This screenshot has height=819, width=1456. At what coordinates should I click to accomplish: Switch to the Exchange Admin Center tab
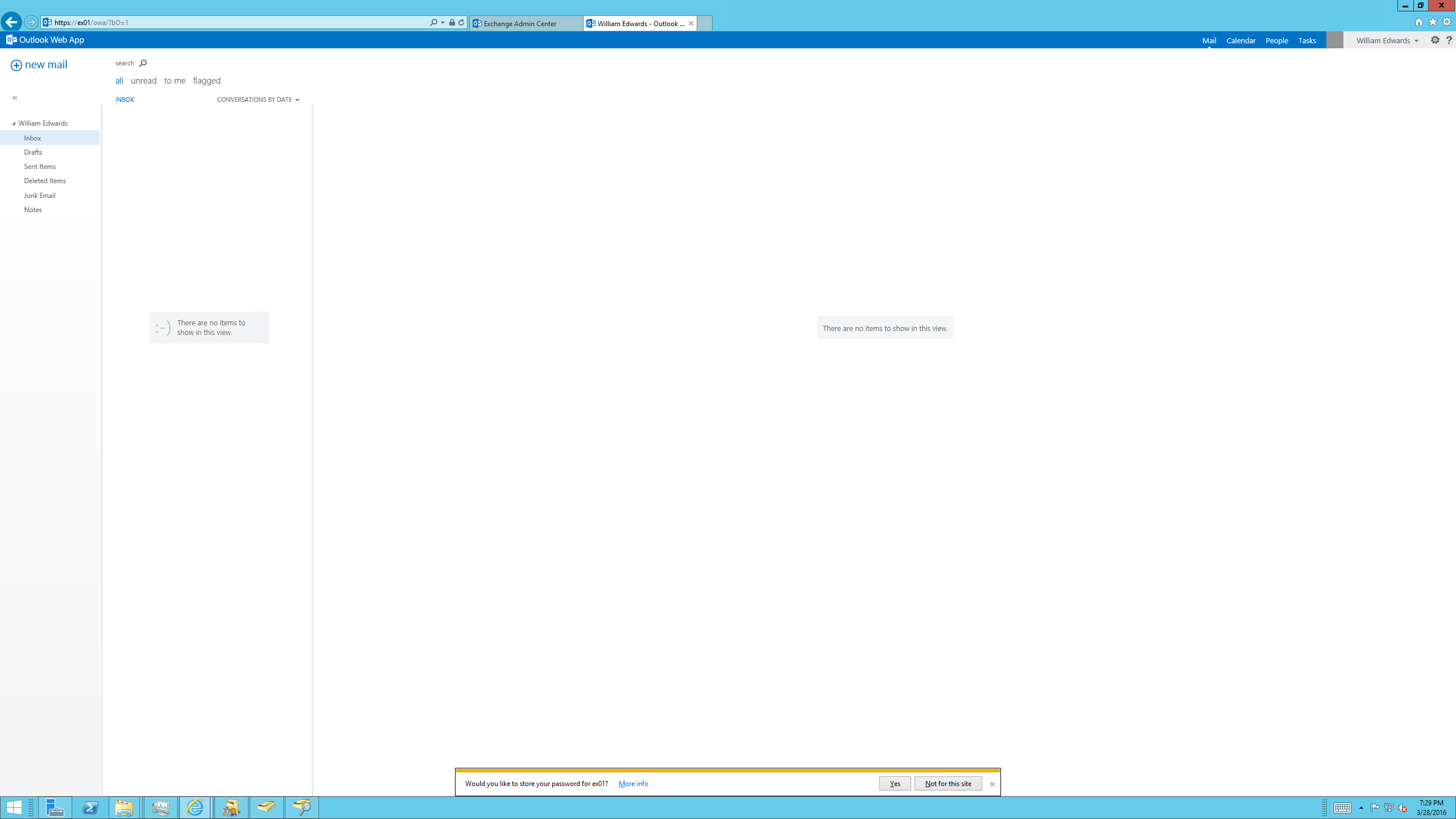click(525, 23)
